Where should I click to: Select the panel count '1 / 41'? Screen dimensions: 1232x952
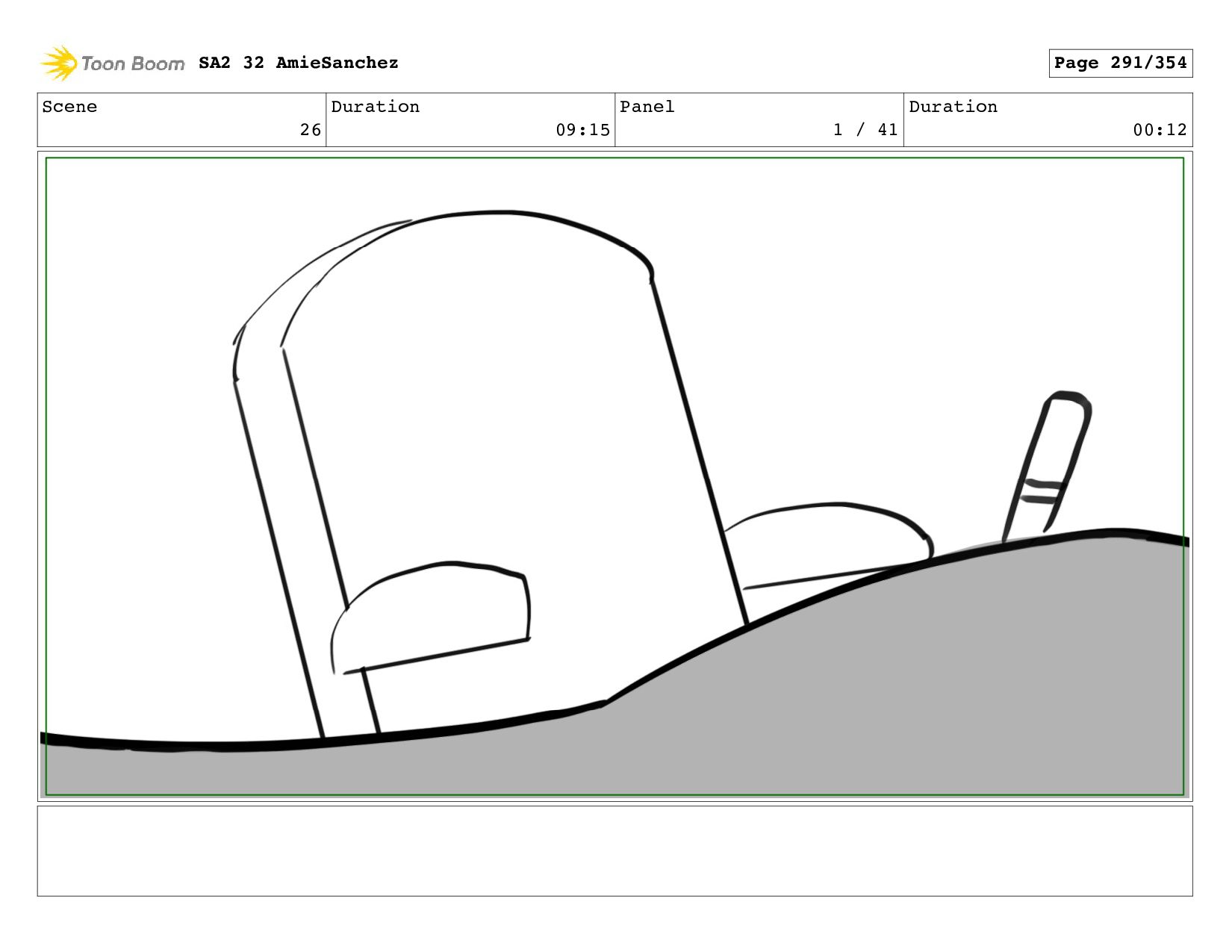click(x=865, y=130)
